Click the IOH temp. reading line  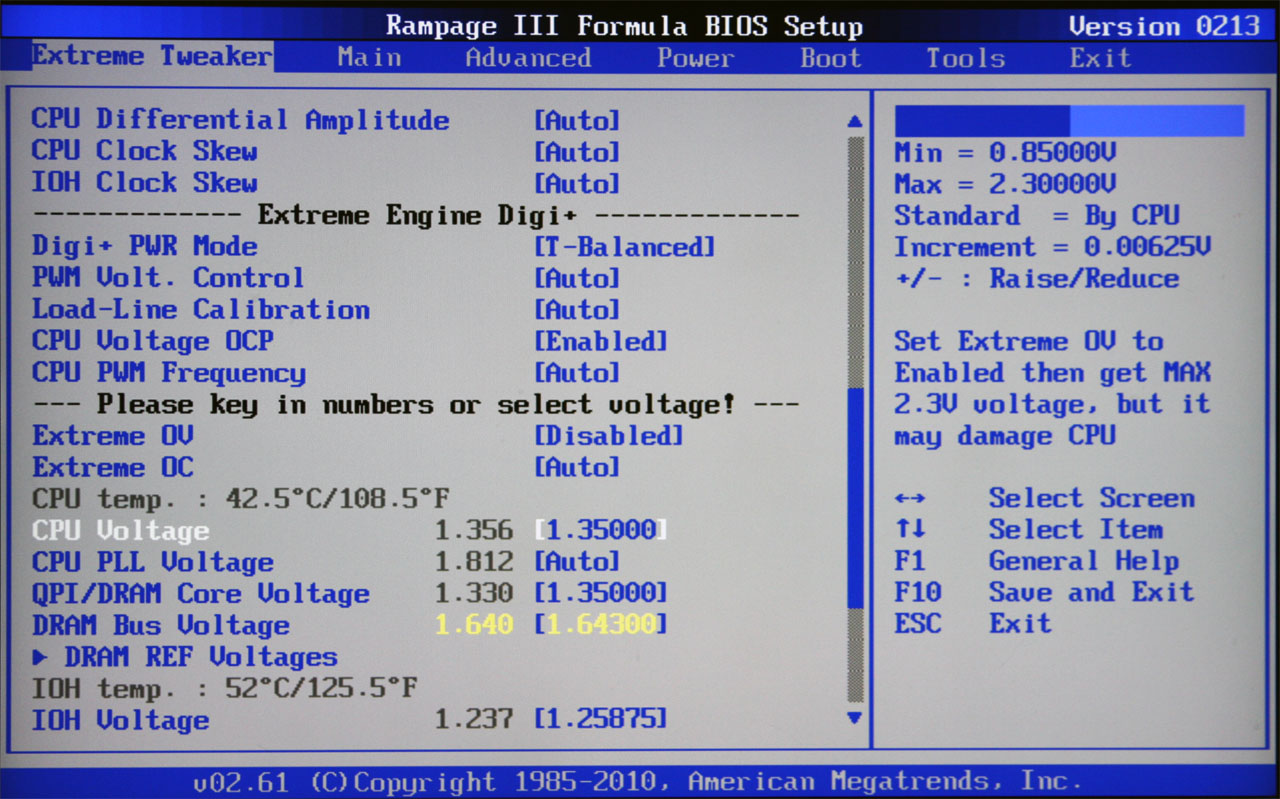(x=225, y=688)
